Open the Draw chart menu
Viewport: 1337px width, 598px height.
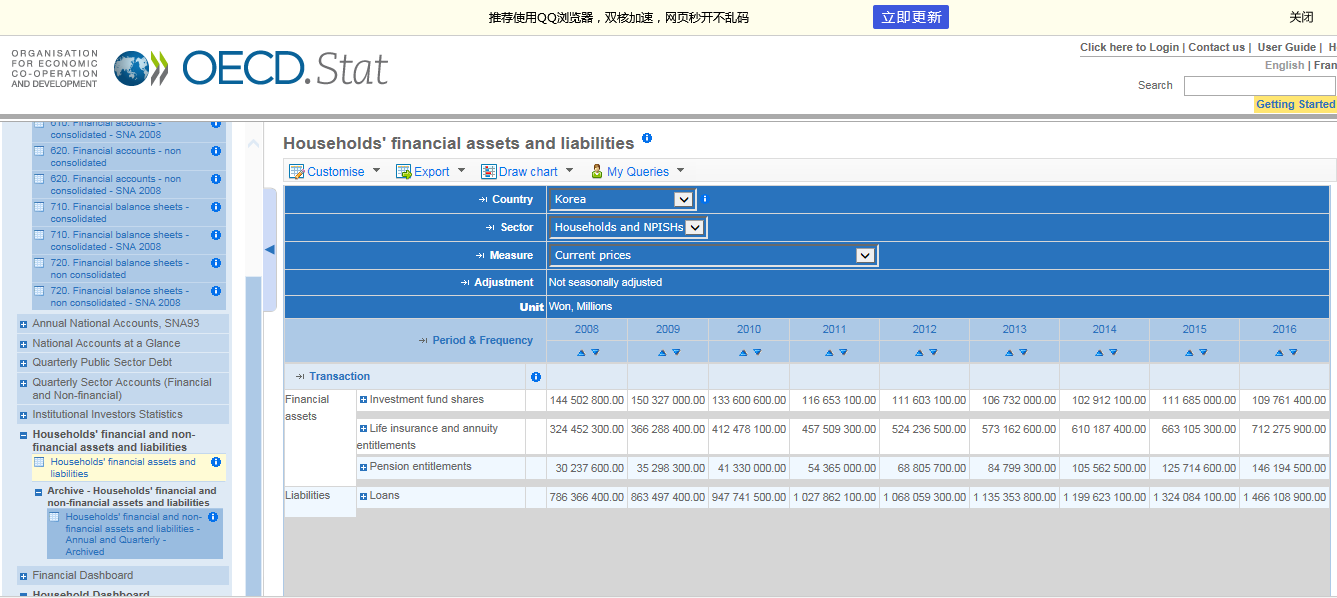click(x=527, y=171)
